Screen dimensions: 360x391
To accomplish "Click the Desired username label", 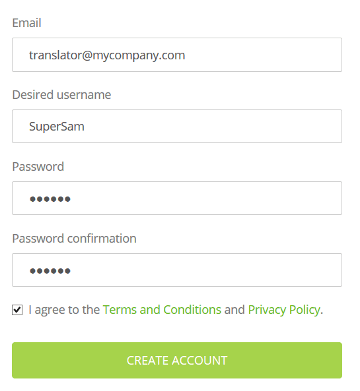I will (x=62, y=95).
